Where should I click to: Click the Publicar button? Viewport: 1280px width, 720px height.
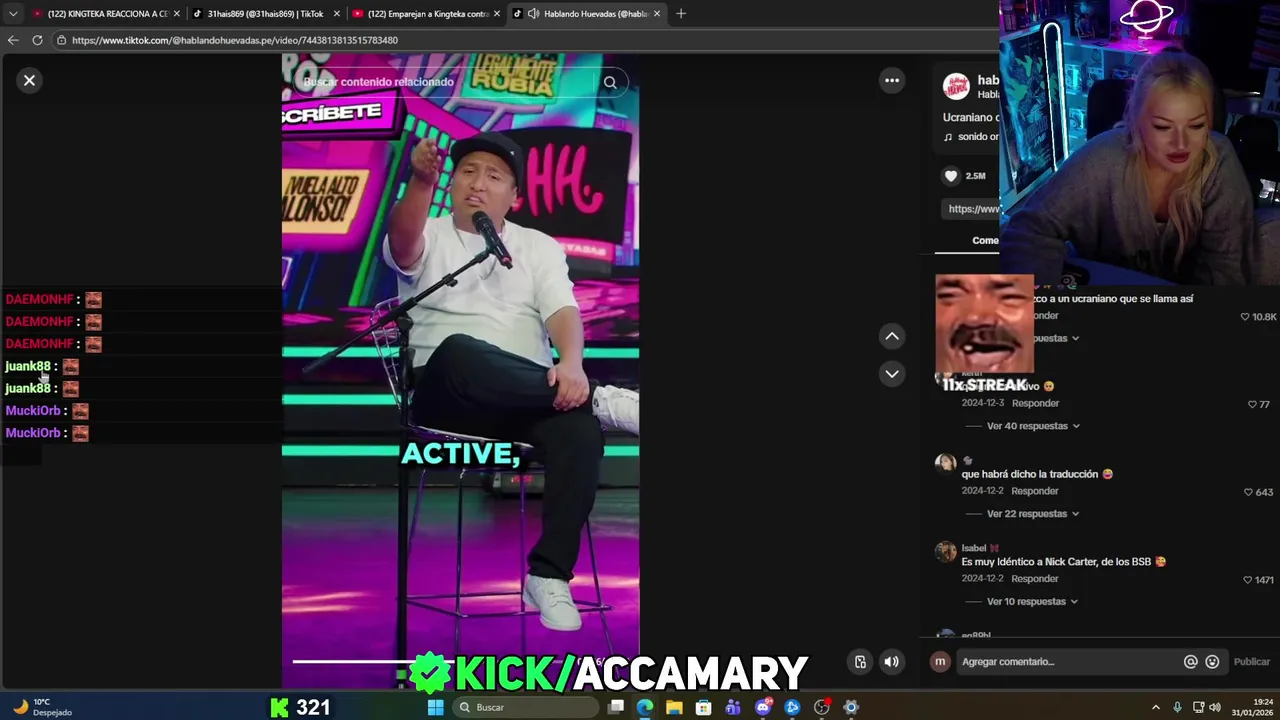point(1251,661)
